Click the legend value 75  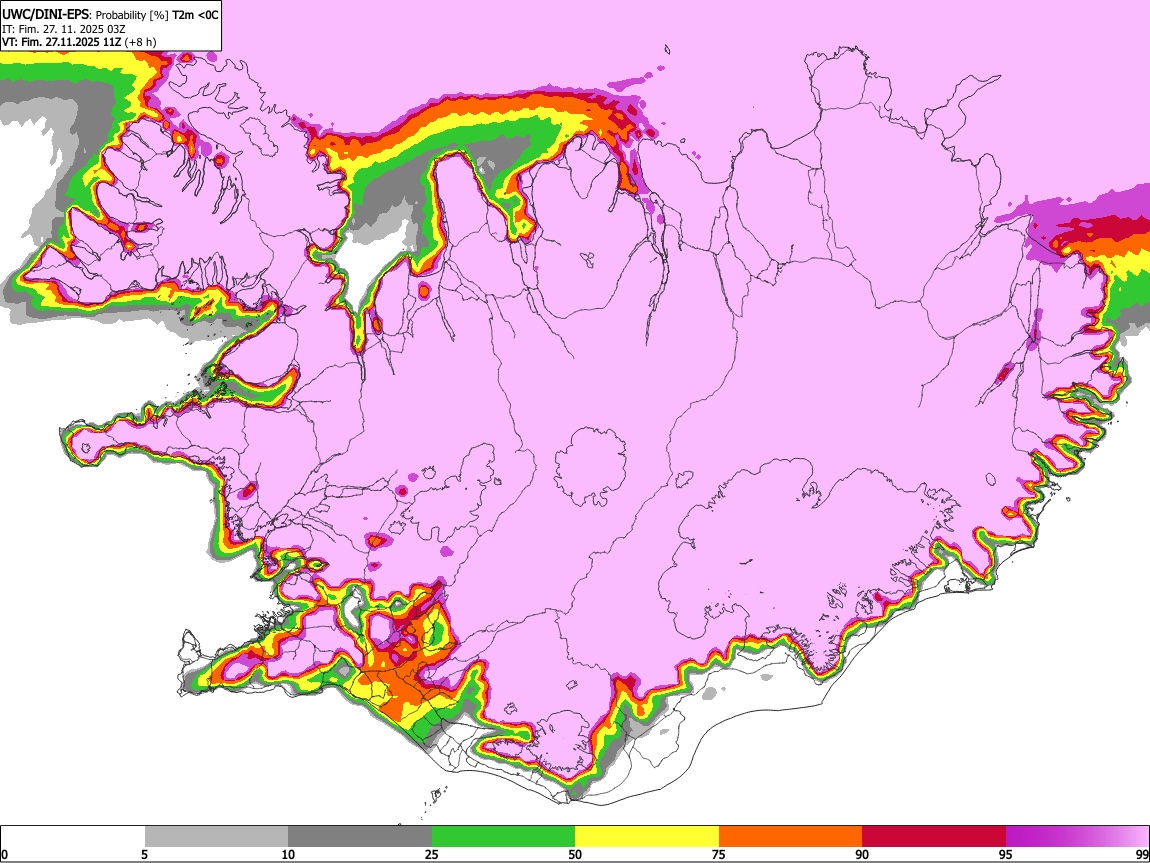pos(719,854)
